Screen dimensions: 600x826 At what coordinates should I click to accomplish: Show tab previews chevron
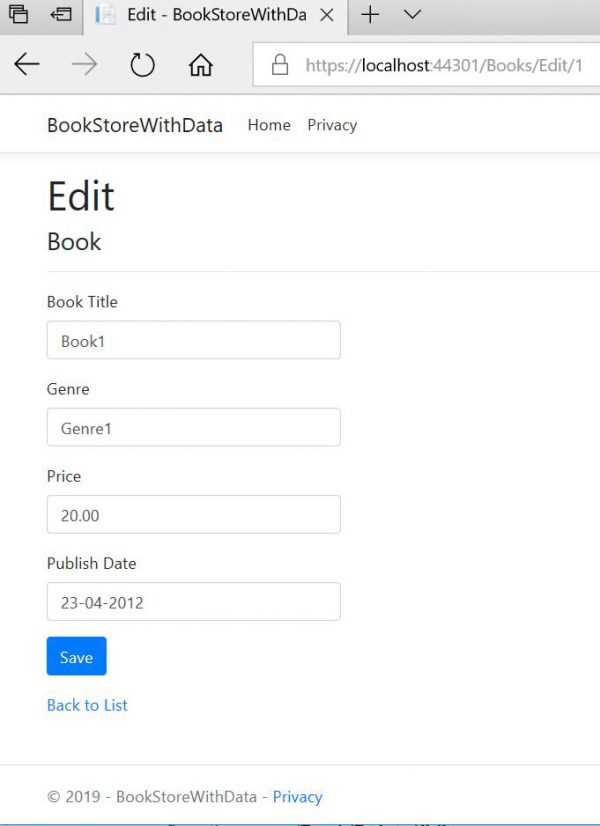[412, 14]
